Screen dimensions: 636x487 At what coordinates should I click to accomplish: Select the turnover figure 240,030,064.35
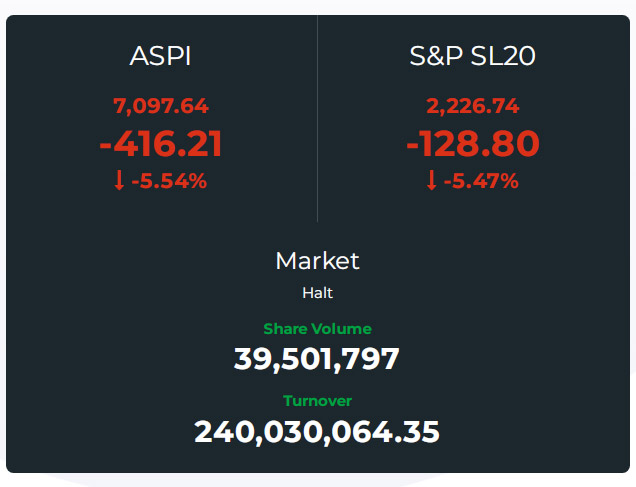(317, 432)
